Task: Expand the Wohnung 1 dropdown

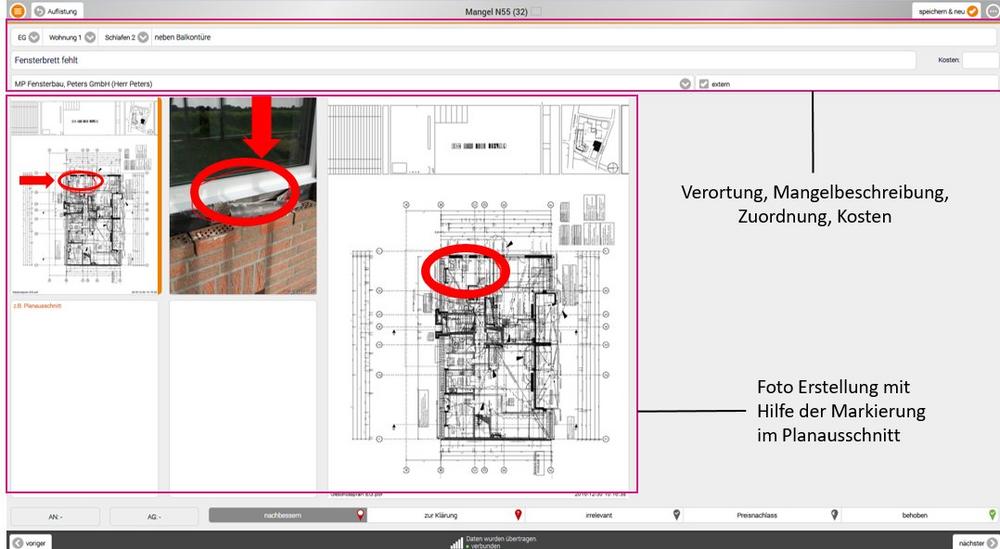Action: (x=90, y=37)
